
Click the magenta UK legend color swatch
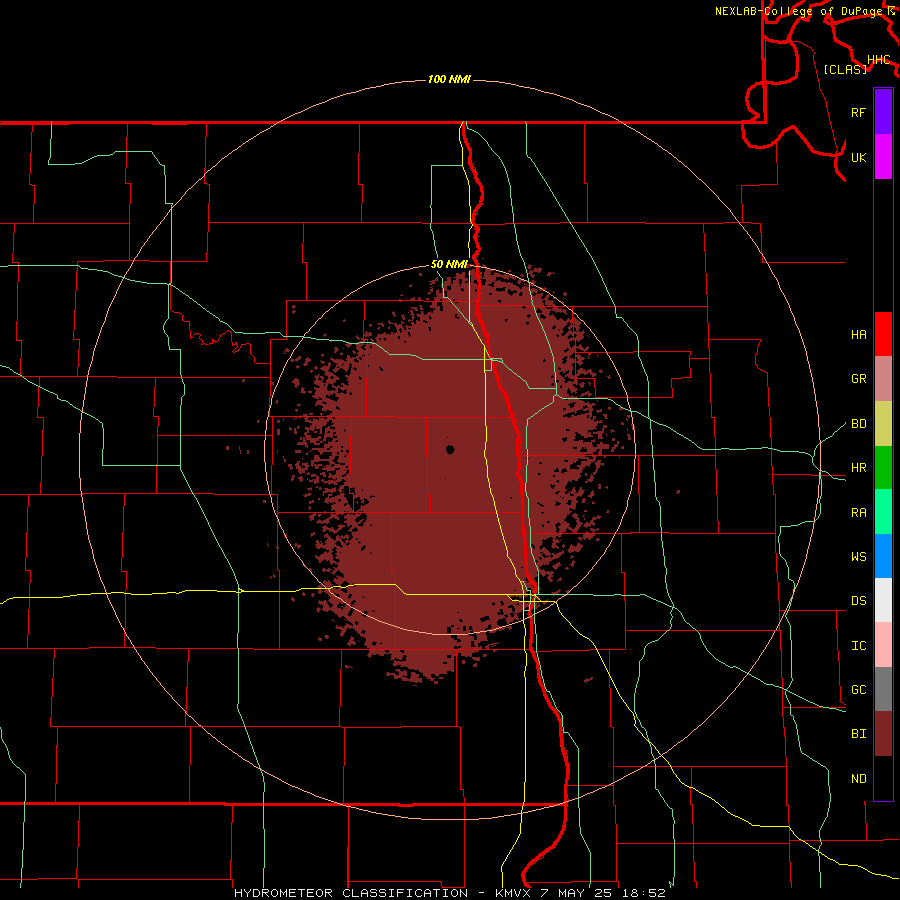coord(883,157)
